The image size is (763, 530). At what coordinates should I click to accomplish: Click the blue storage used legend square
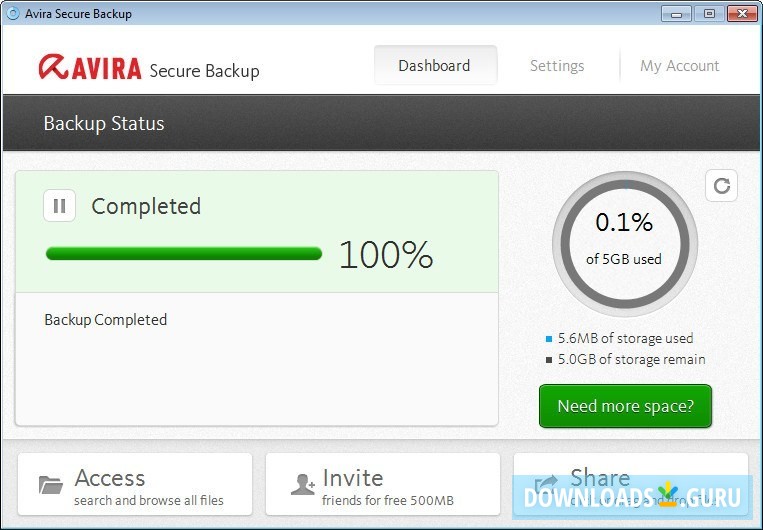[549, 339]
